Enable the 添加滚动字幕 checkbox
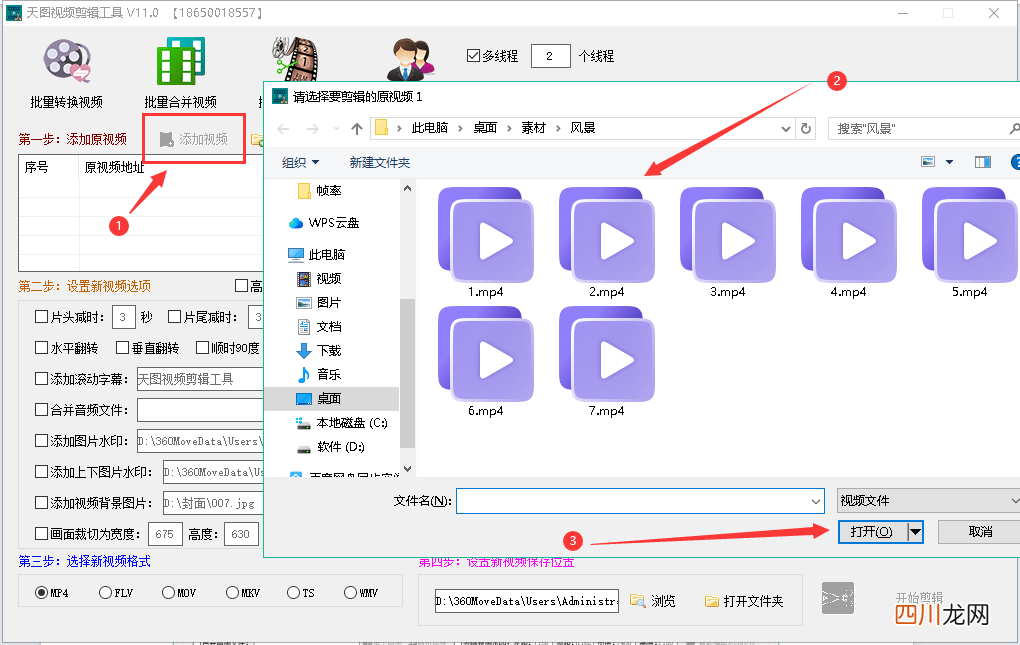The height and width of the screenshot is (645, 1020). point(42,378)
